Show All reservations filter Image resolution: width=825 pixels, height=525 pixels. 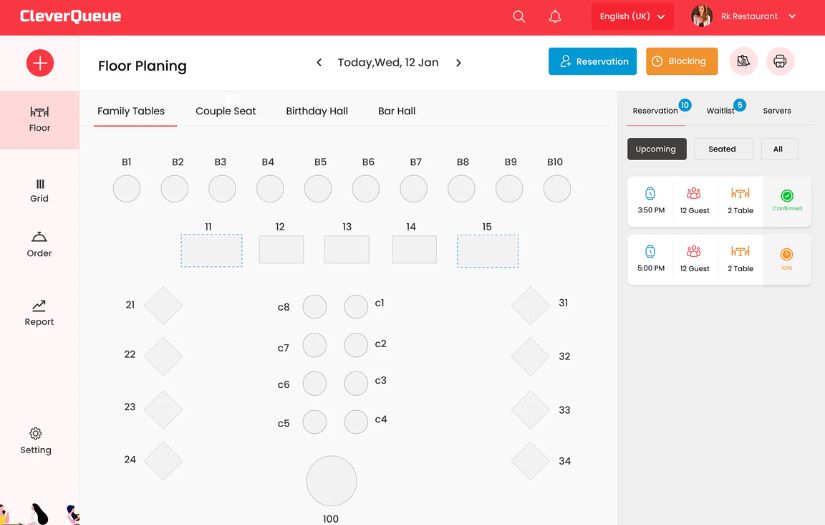tap(779, 149)
